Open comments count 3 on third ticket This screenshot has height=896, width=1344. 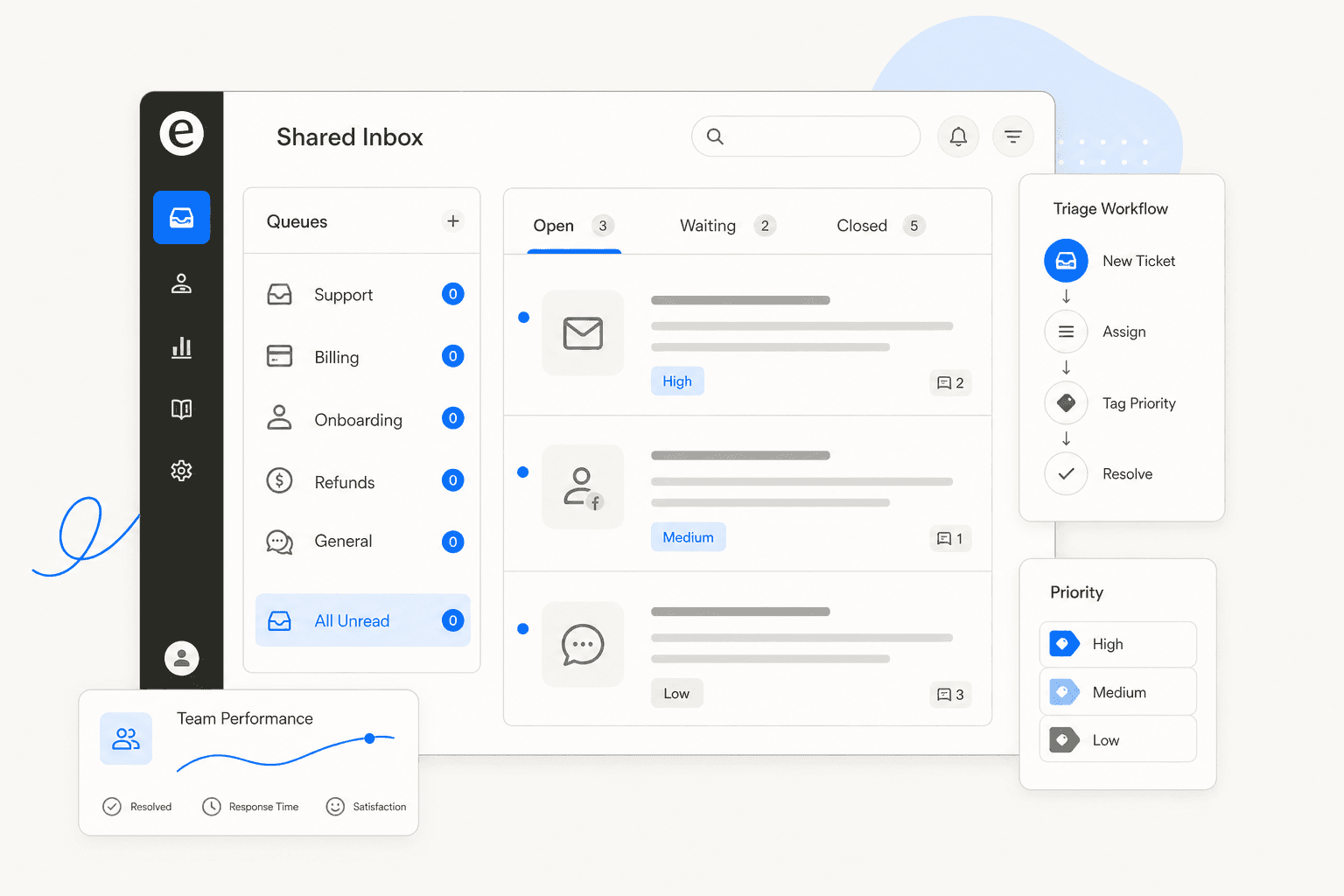click(x=950, y=695)
